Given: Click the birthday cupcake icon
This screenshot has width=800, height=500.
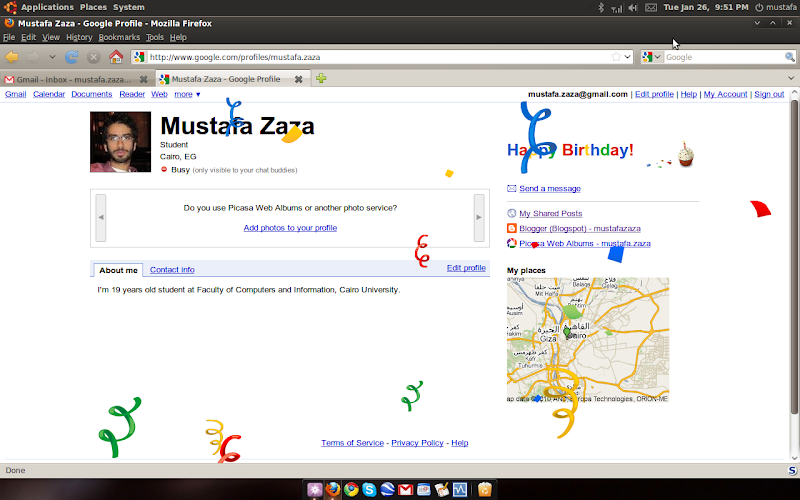Looking at the screenshot, I should tap(686, 155).
